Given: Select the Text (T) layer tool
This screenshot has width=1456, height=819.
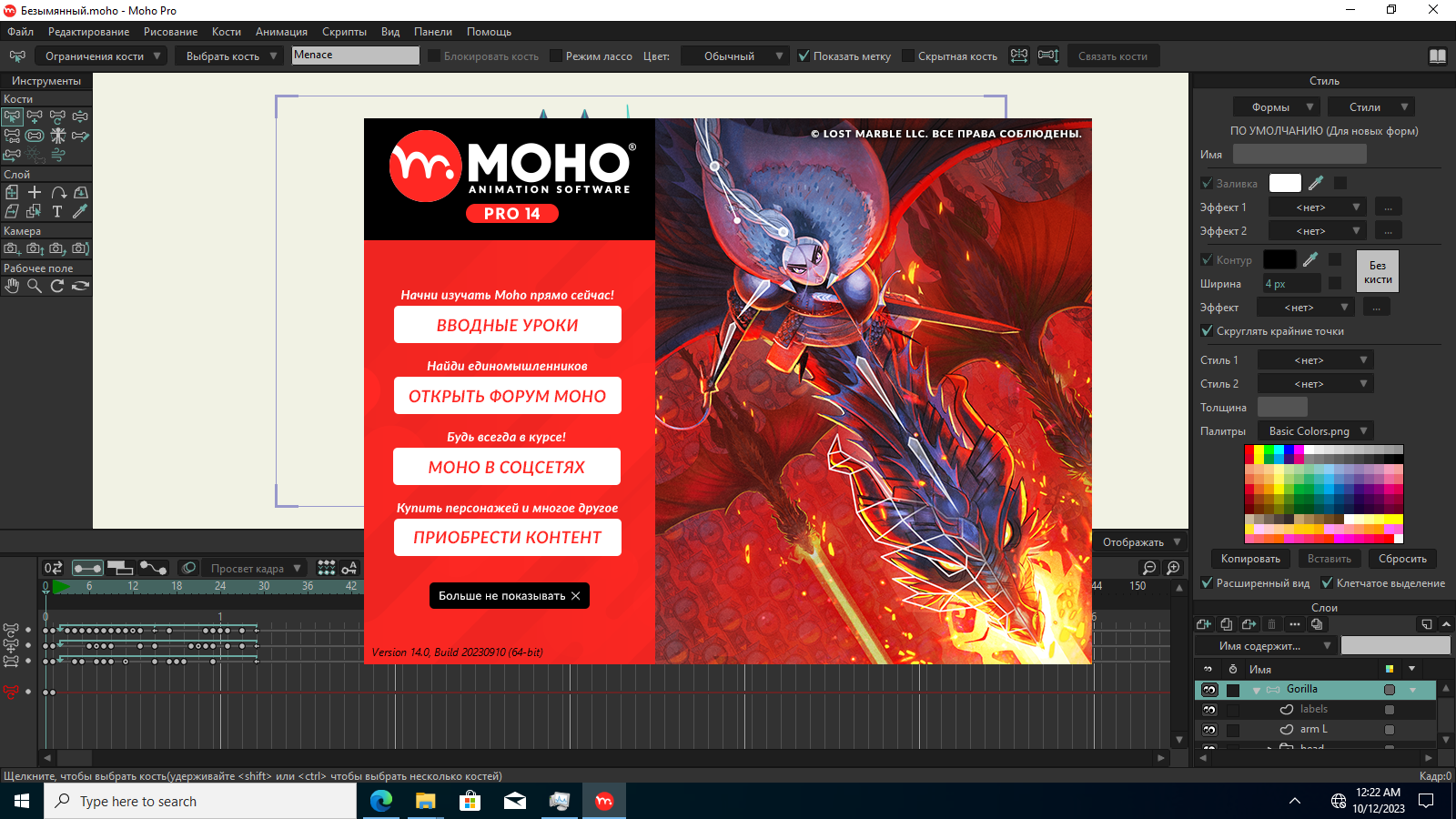Looking at the screenshot, I should (x=57, y=211).
